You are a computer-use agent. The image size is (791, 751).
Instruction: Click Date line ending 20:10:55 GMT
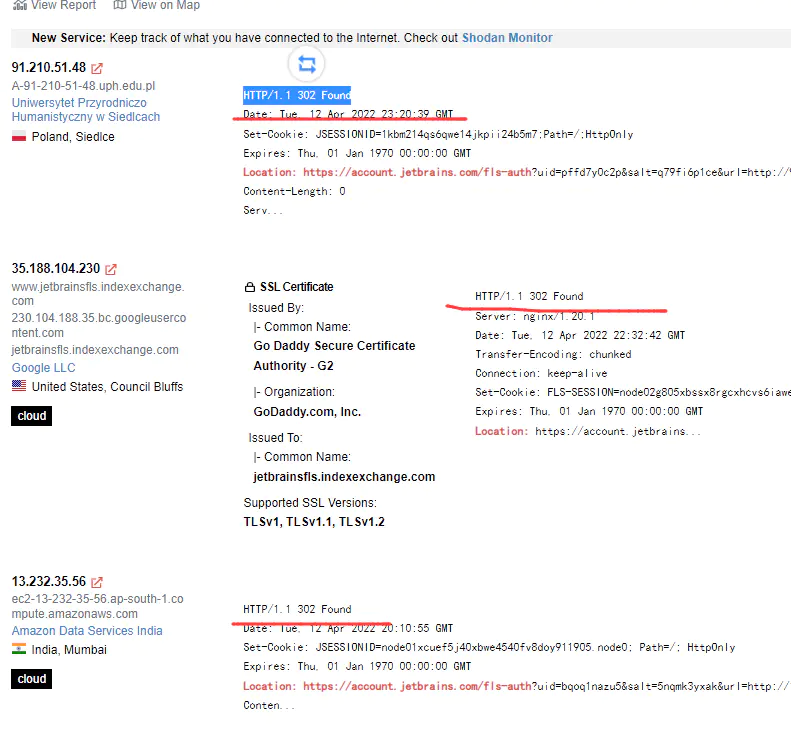click(x=348, y=628)
